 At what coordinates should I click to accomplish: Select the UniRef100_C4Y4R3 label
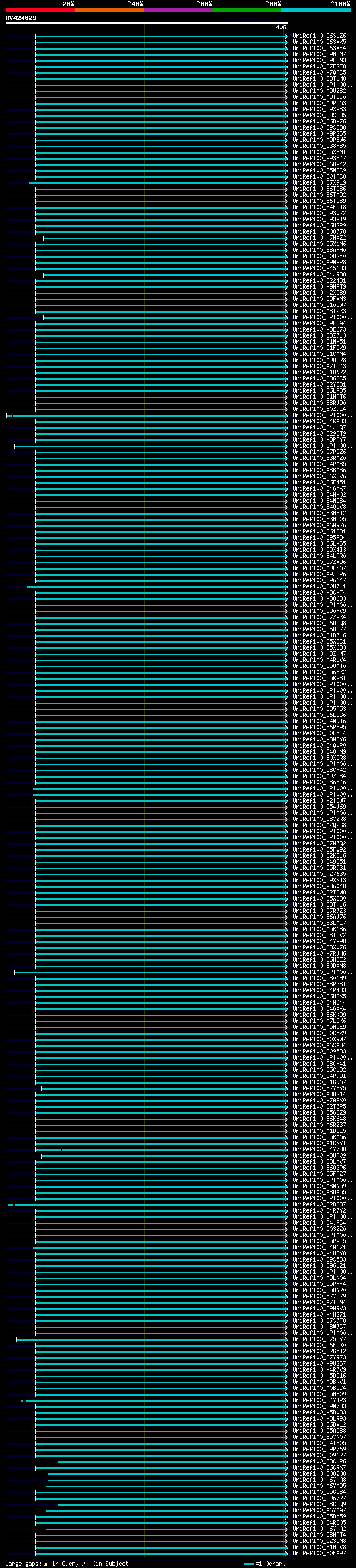pyautogui.click(x=319, y=1400)
